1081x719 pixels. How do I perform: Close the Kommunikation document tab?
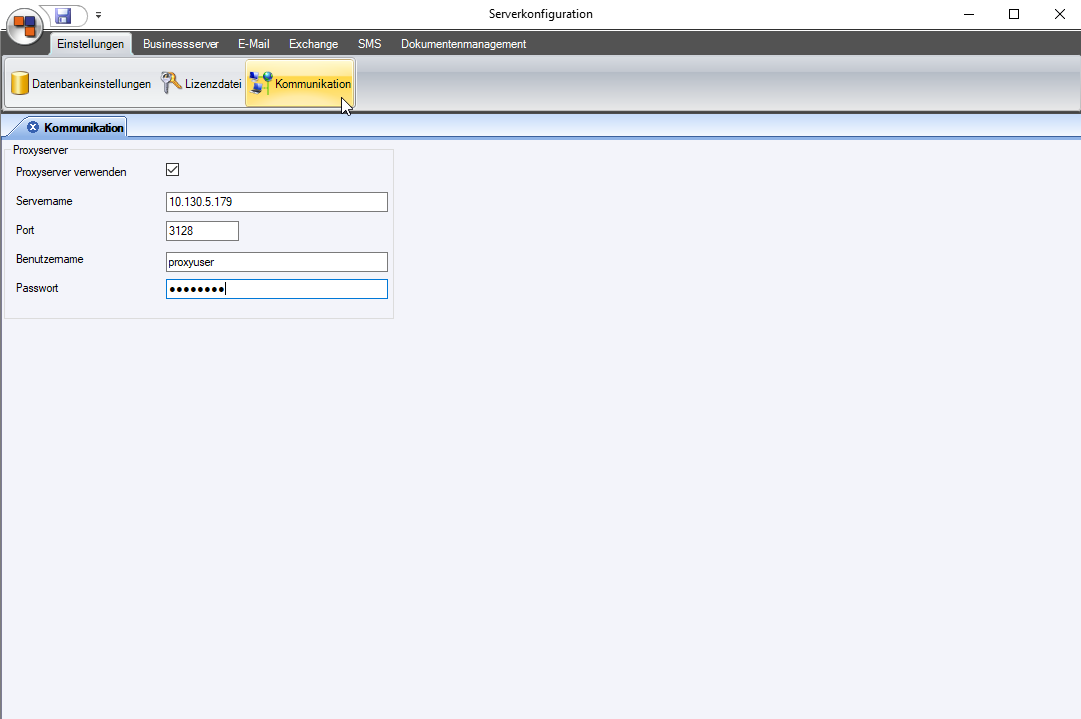point(33,128)
